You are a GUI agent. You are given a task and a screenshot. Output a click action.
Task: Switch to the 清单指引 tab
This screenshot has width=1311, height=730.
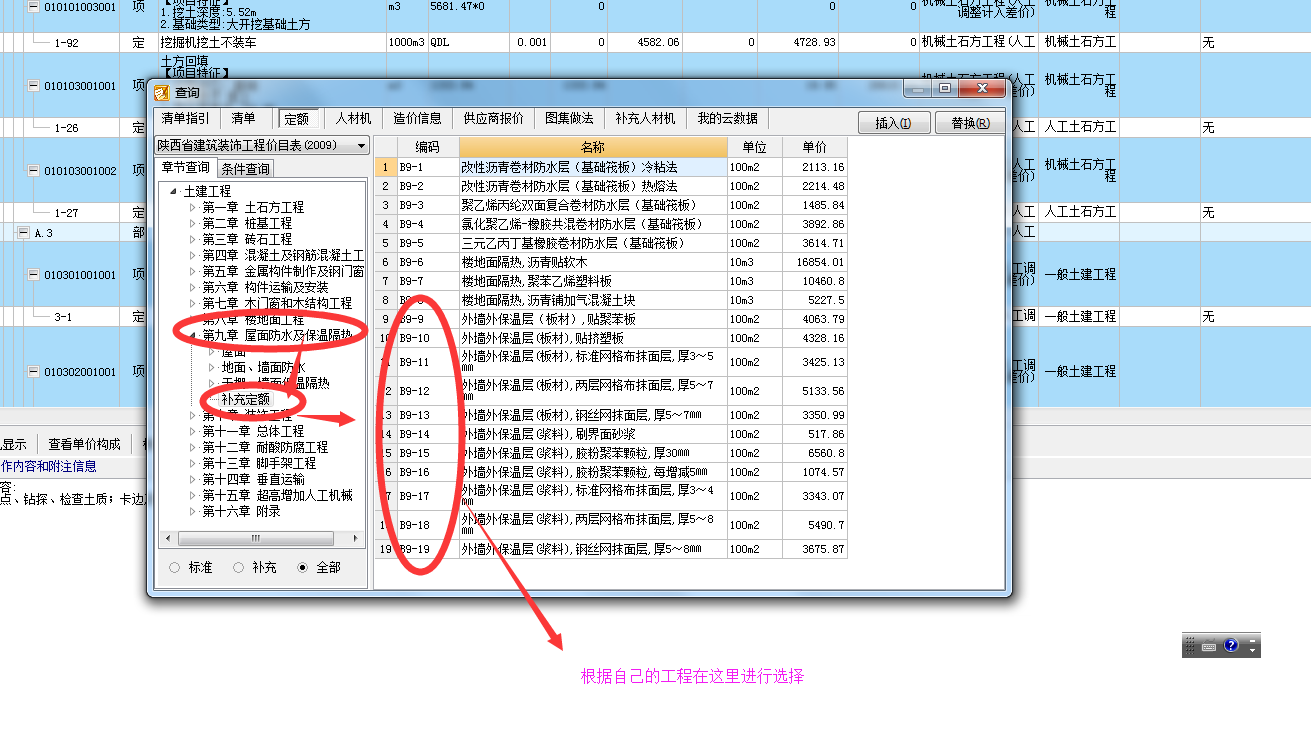(x=186, y=118)
